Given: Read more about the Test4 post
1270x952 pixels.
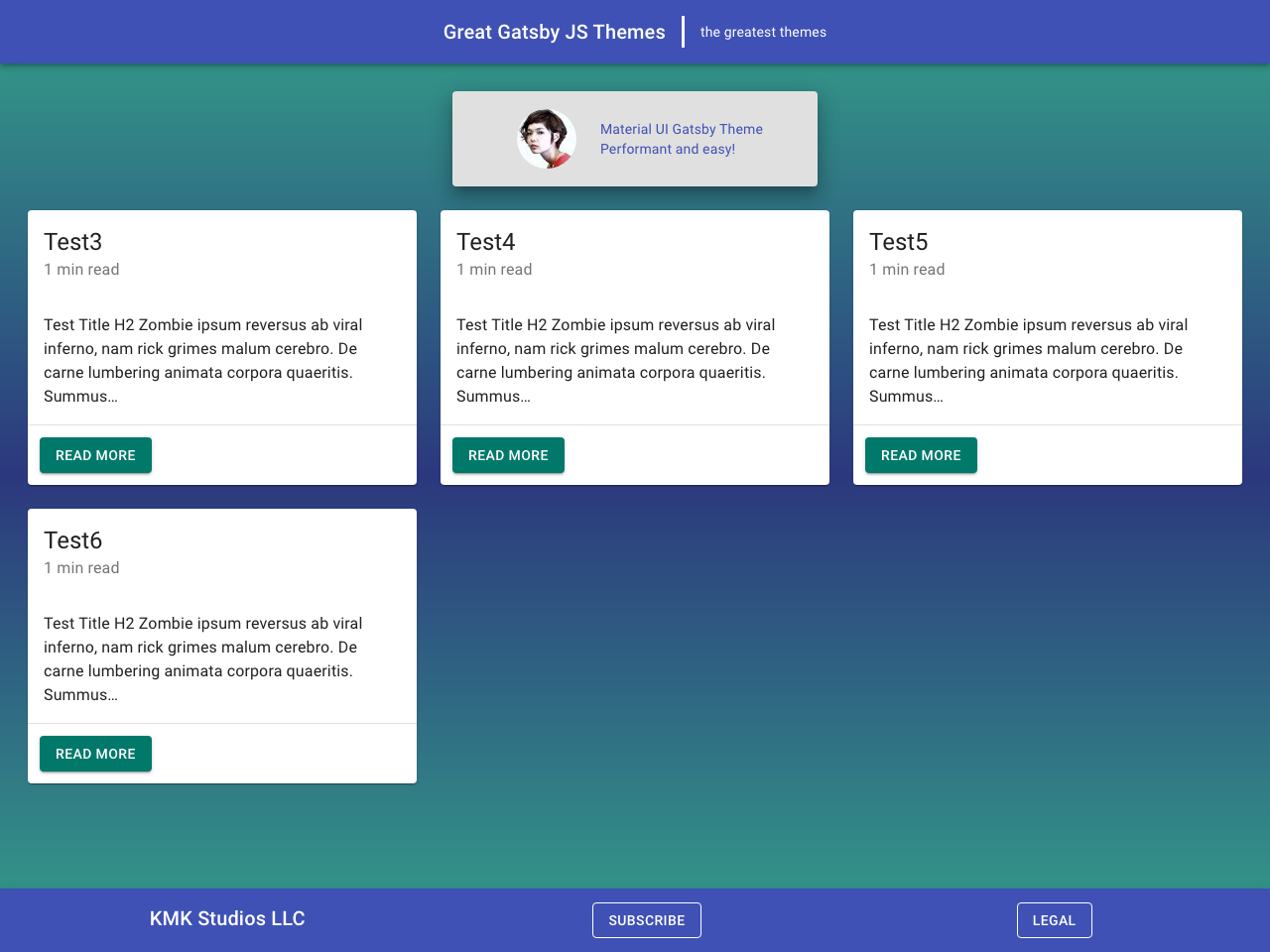Looking at the screenshot, I should tap(508, 454).
